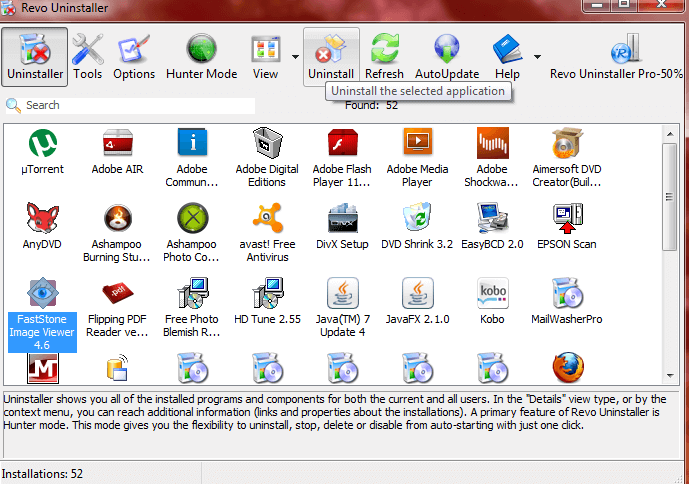
Task: Open the Options dialog
Action: (134, 57)
